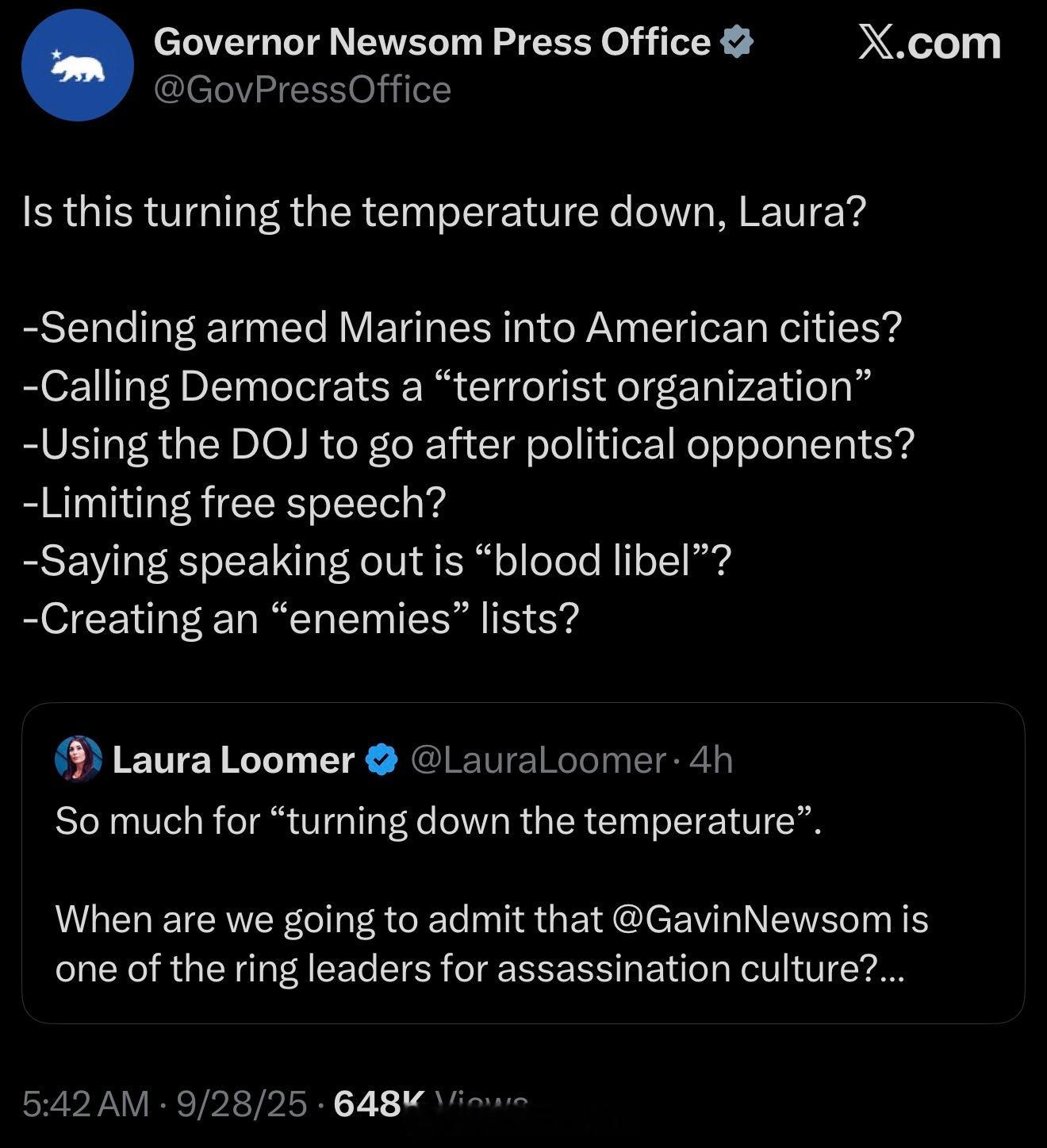Screen dimensions: 1047x1148
Task: Click the 4h timestamp on quoted post
Action: tap(711, 760)
